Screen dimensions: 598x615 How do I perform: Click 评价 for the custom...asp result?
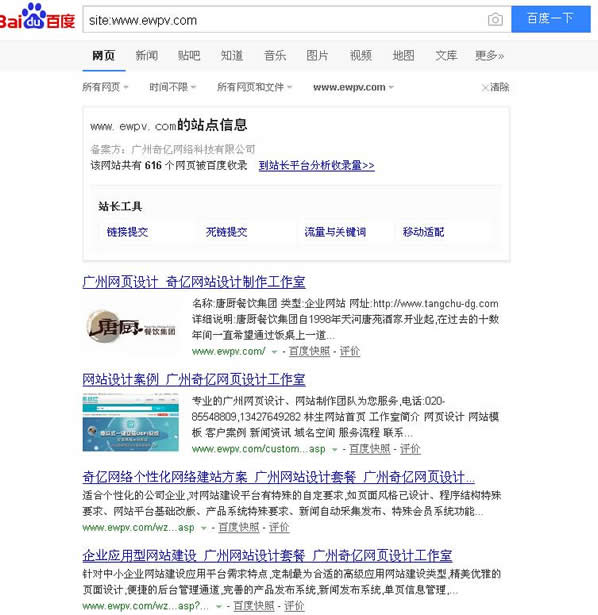(410, 449)
